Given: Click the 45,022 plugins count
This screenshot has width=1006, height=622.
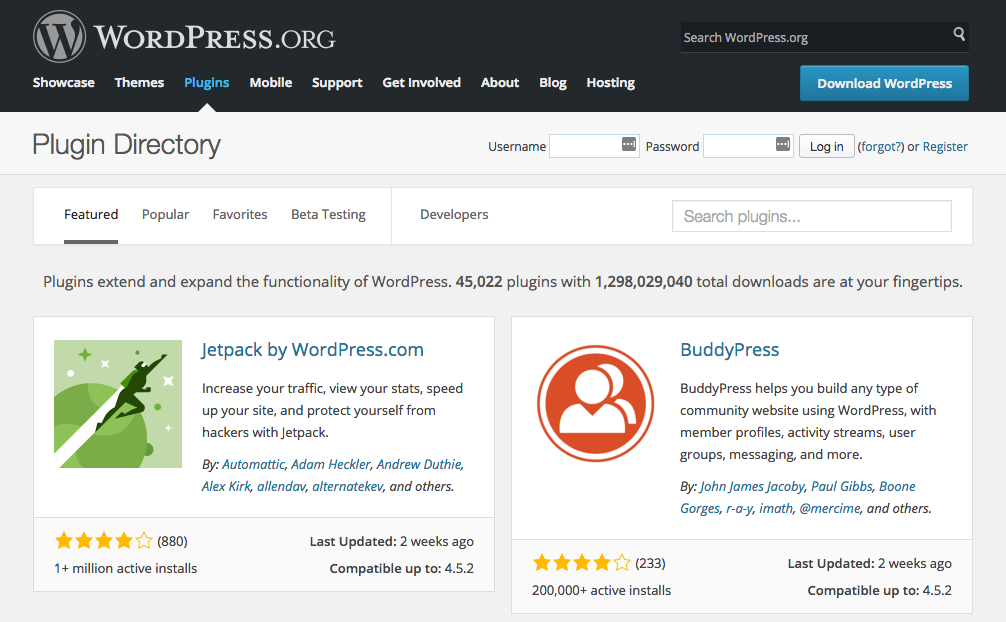Looking at the screenshot, I should coord(479,282).
